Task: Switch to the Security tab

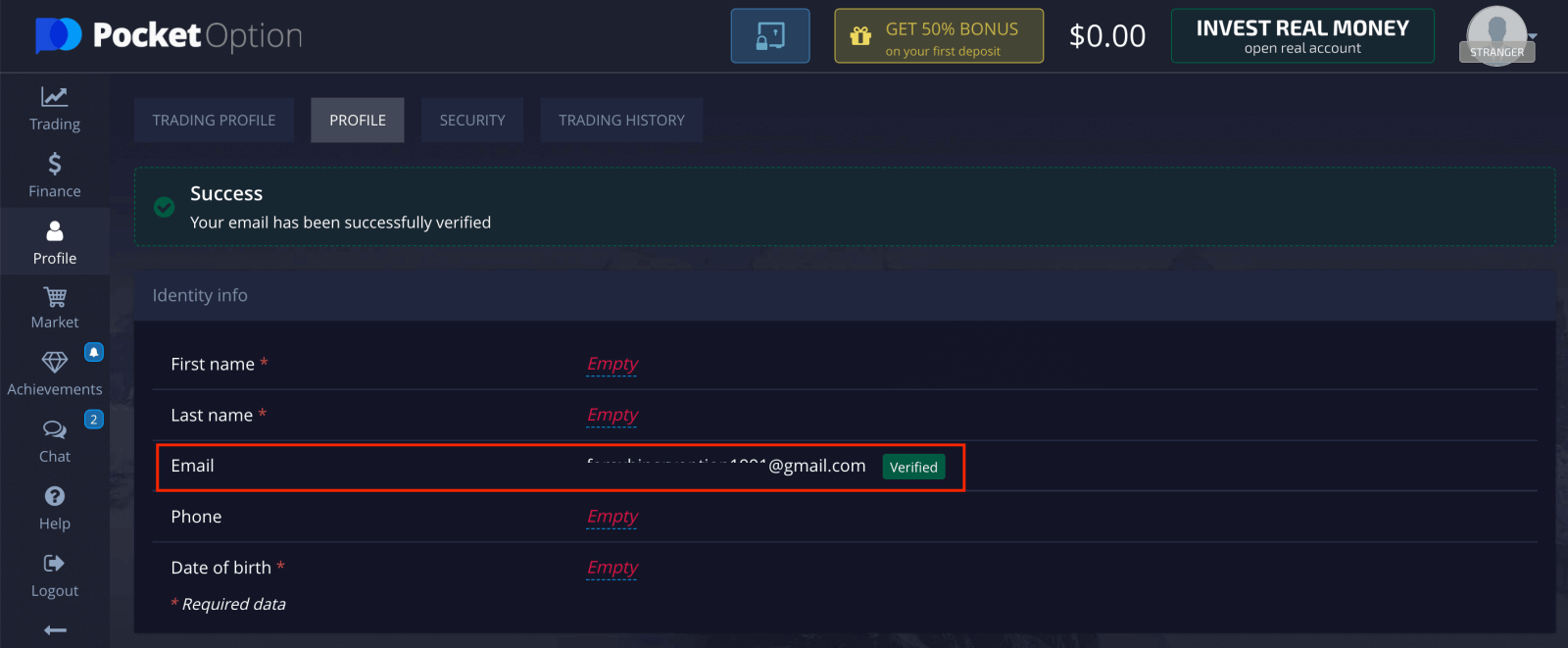Action: [x=472, y=121]
